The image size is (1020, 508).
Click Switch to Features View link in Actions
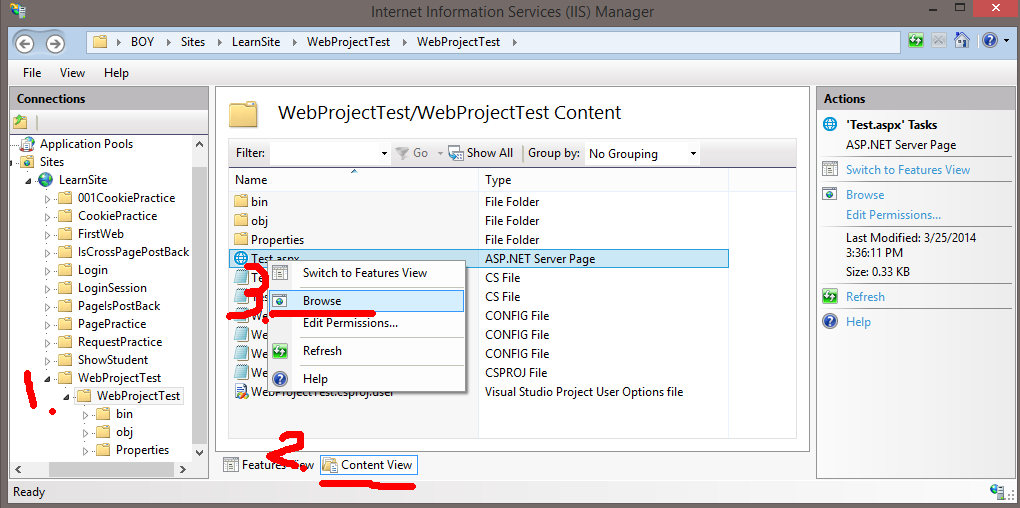(x=907, y=170)
